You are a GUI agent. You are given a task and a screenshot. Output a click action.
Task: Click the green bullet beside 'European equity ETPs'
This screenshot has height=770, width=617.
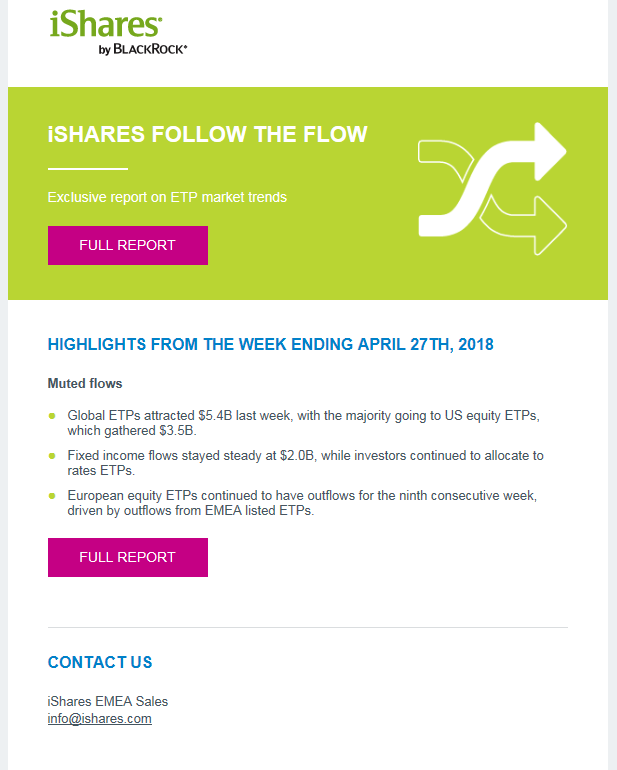pos(52,495)
